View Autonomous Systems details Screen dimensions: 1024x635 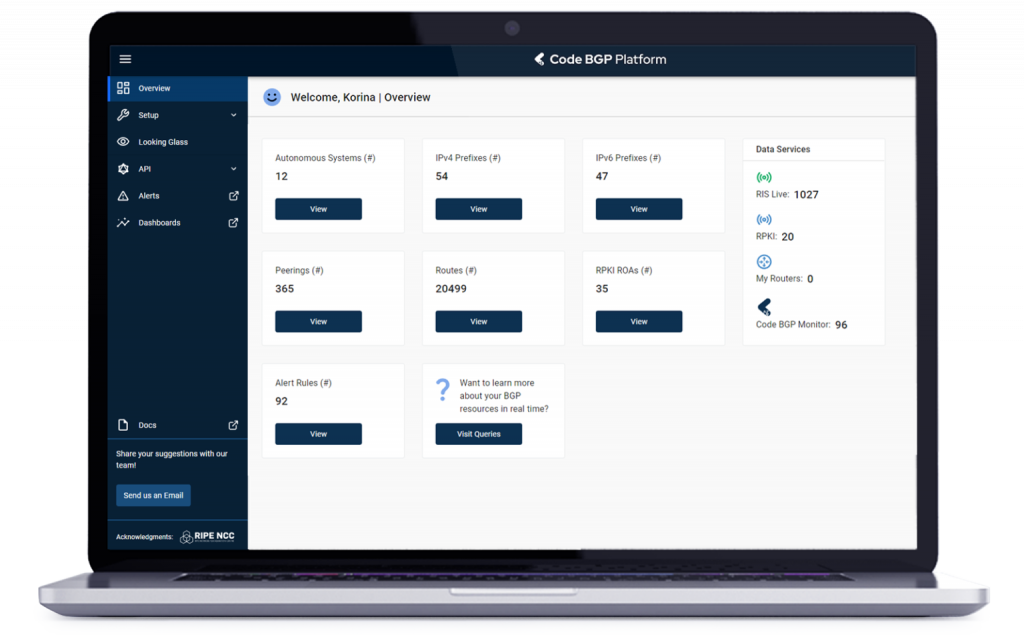[x=318, y=209]
